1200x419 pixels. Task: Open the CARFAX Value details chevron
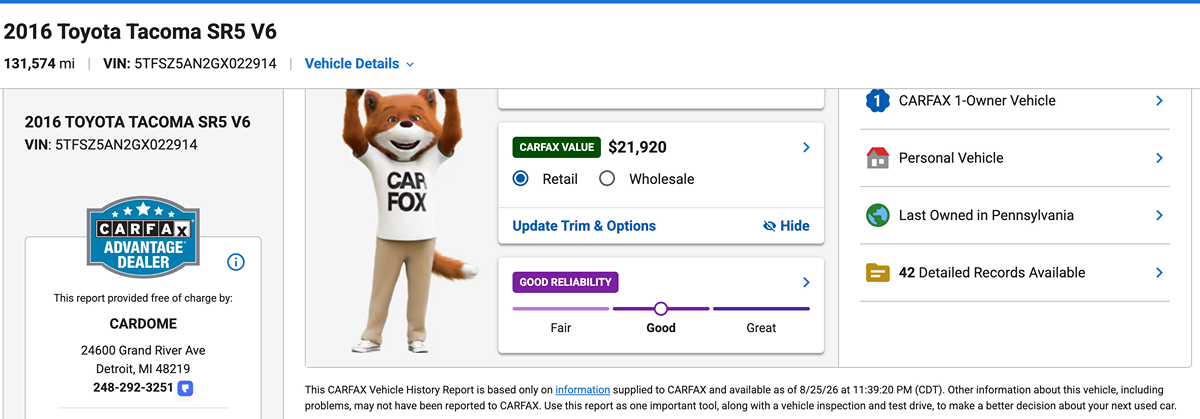coord(806,147)
